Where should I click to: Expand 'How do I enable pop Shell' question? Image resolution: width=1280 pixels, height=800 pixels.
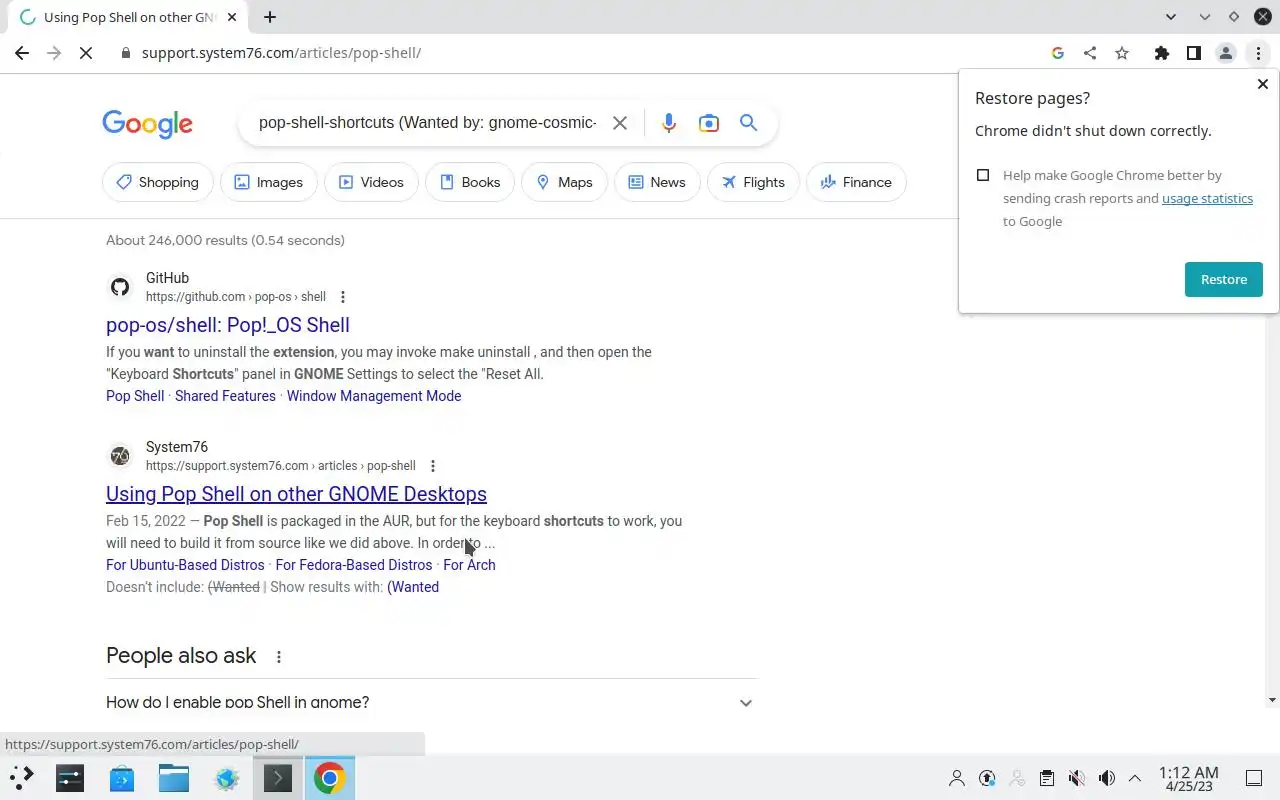coord(431,702)
